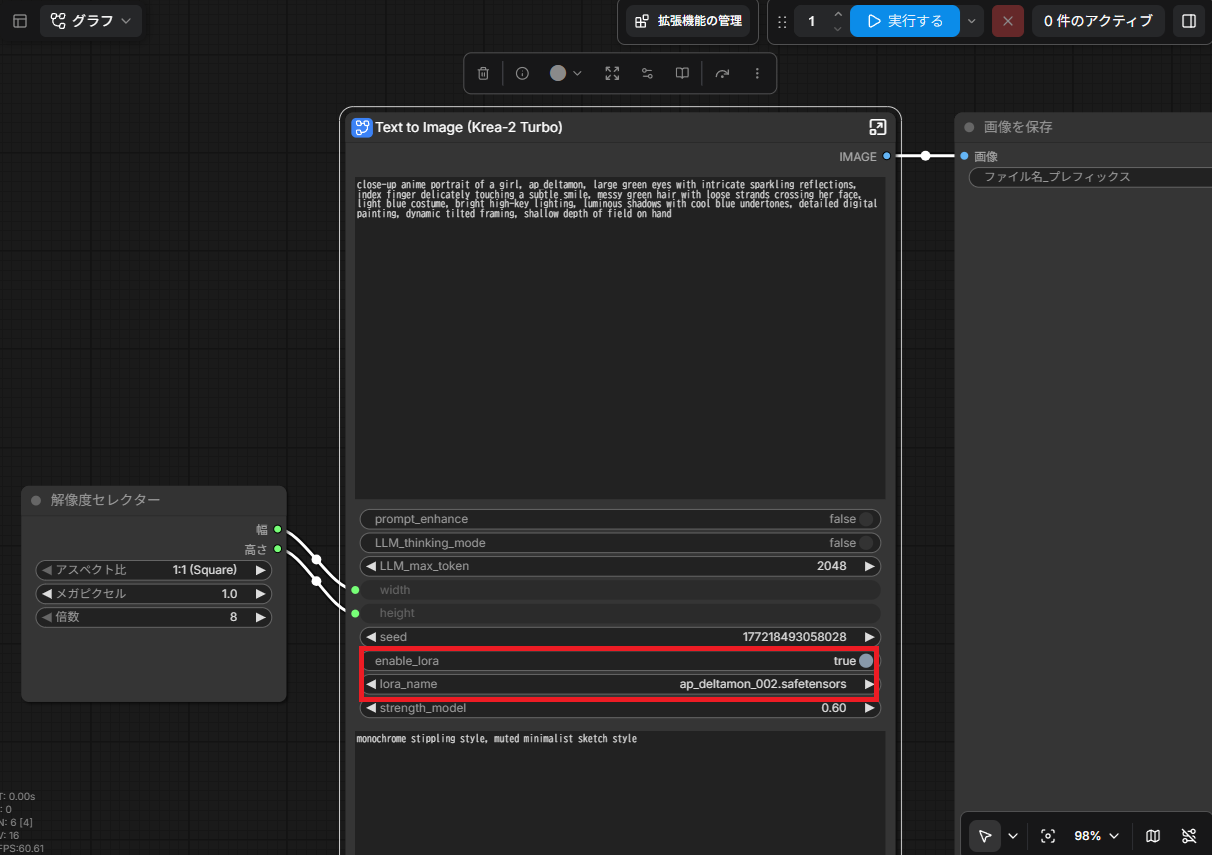Click the 拡張機能の管理 extensions manager button
The image size is (1212, 855).
[688, 21]
